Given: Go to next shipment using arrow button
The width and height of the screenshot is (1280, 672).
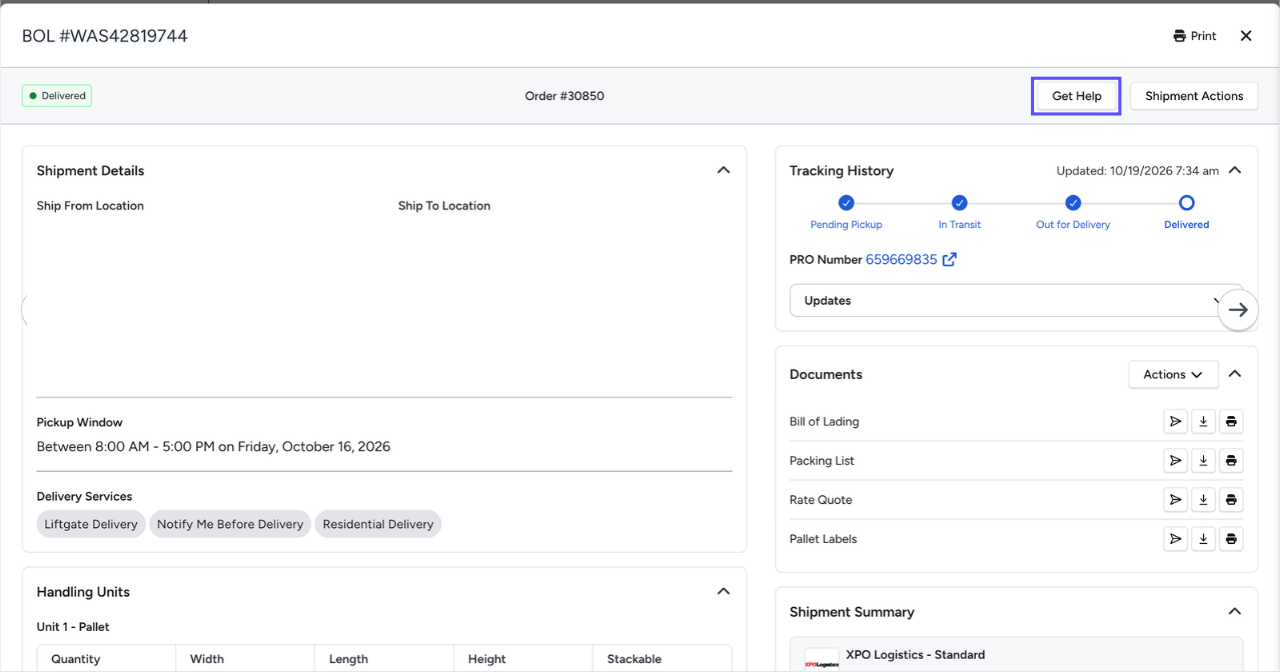Looking at the screenshot, I should click(x=1238, y=310).
